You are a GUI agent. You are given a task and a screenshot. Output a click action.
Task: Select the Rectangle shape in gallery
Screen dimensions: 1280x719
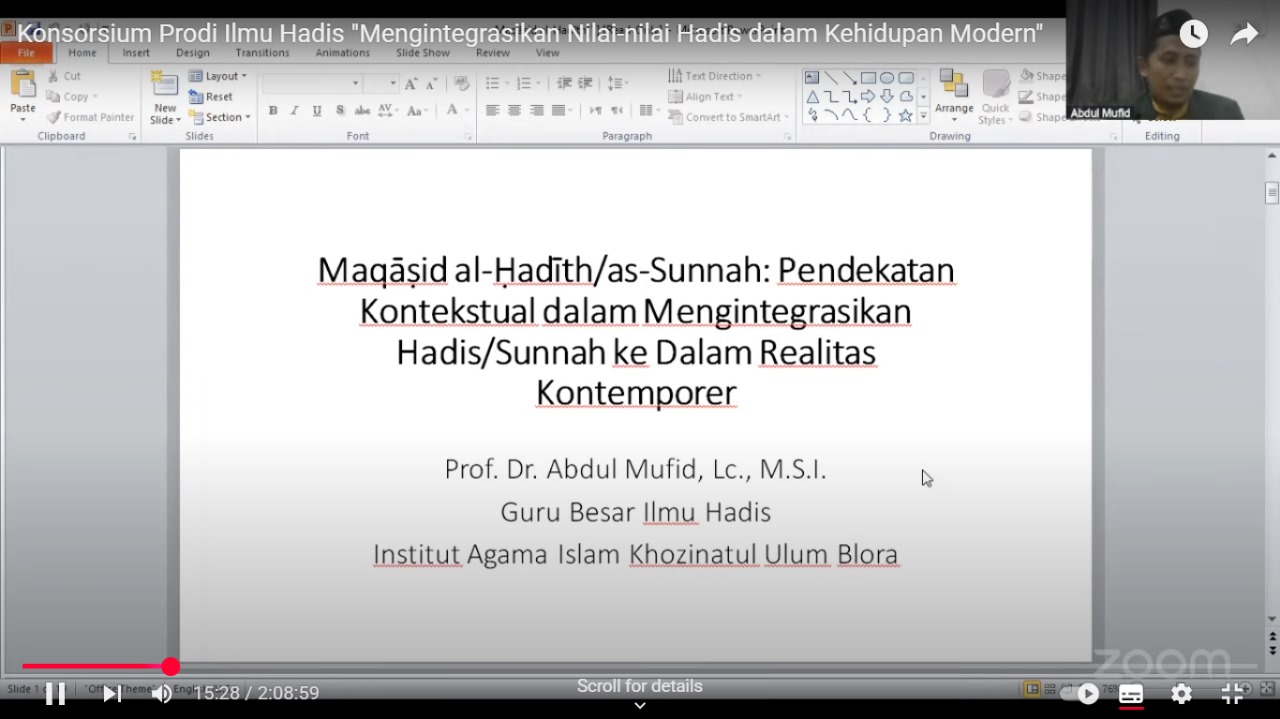(x=868, y=78)
